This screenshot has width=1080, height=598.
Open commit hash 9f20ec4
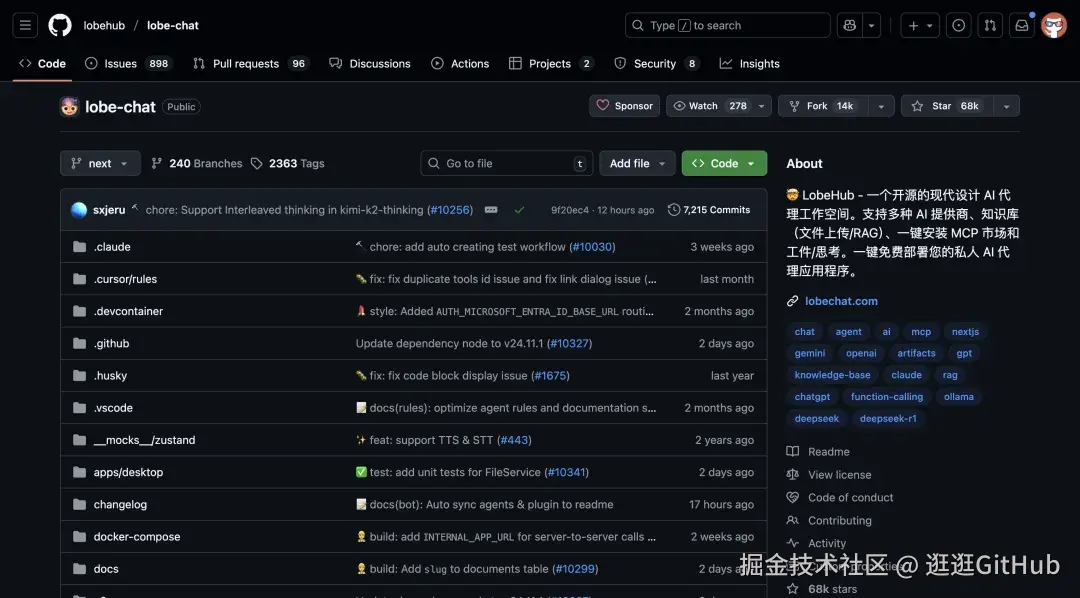pos(570,210)
